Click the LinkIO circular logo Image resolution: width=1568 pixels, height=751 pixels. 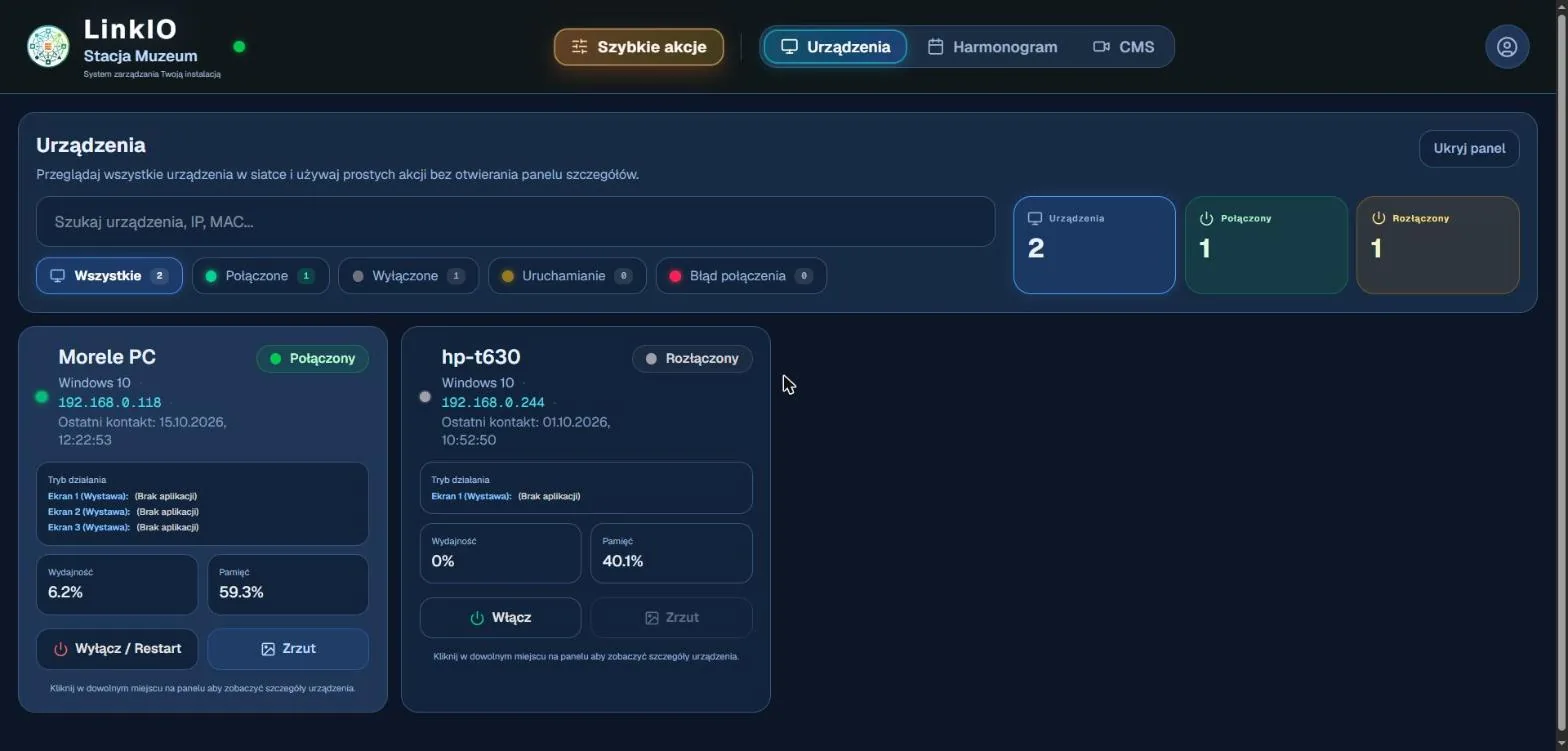(48, 47)
